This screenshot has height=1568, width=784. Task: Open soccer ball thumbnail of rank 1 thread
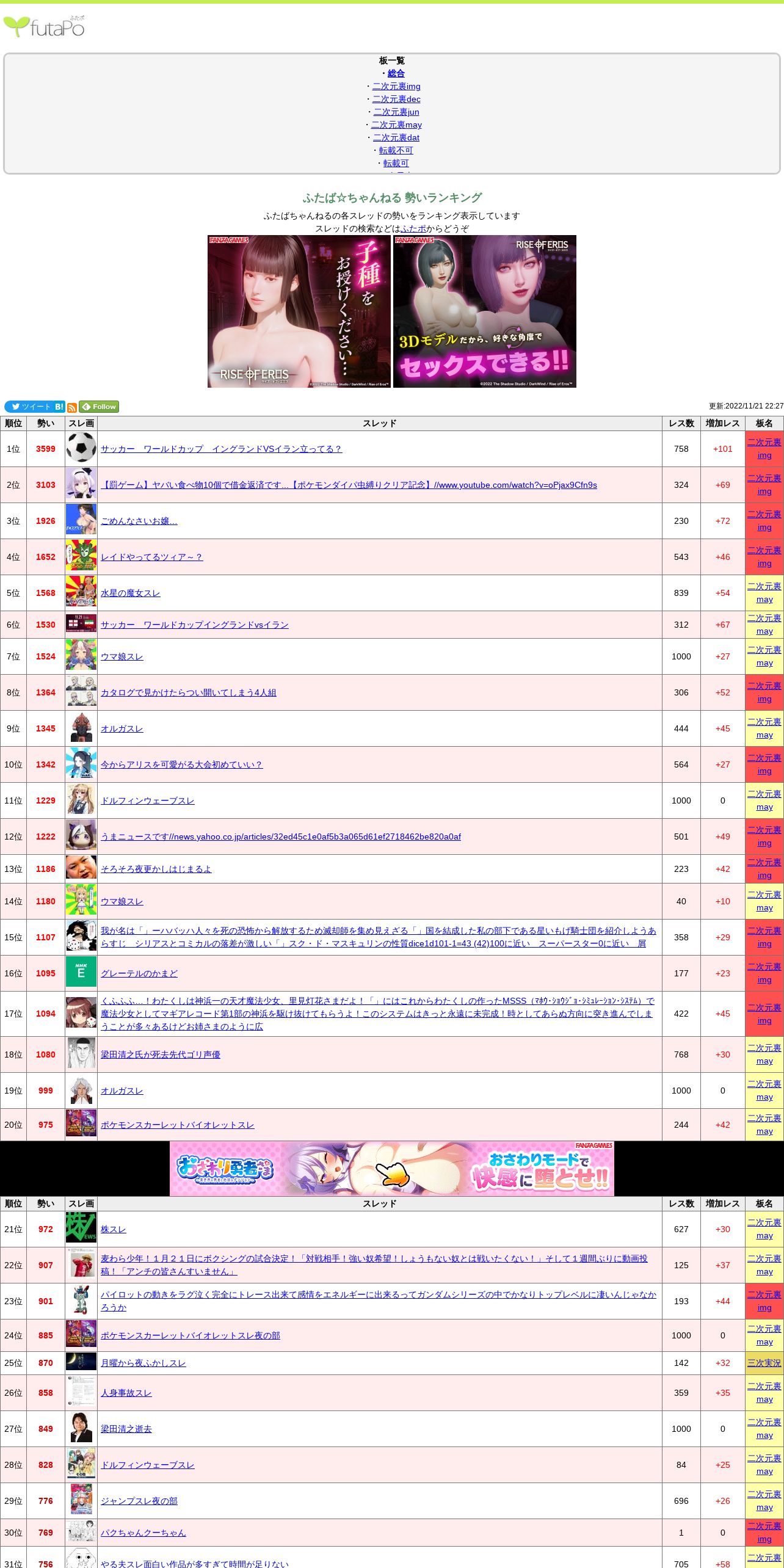pyautogui.click(x=81, y=448)
